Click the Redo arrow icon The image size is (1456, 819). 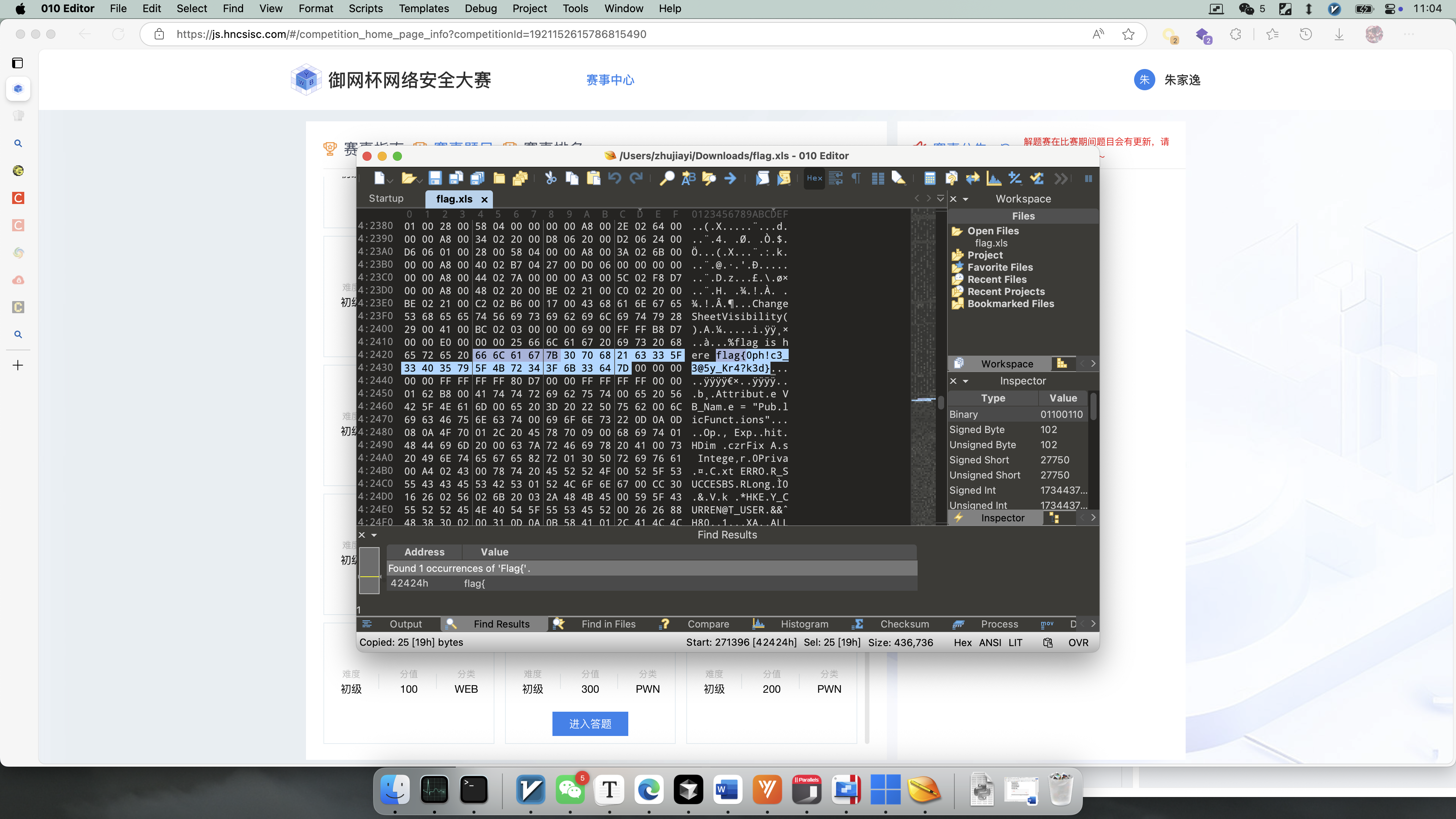[x=637, y=179]
